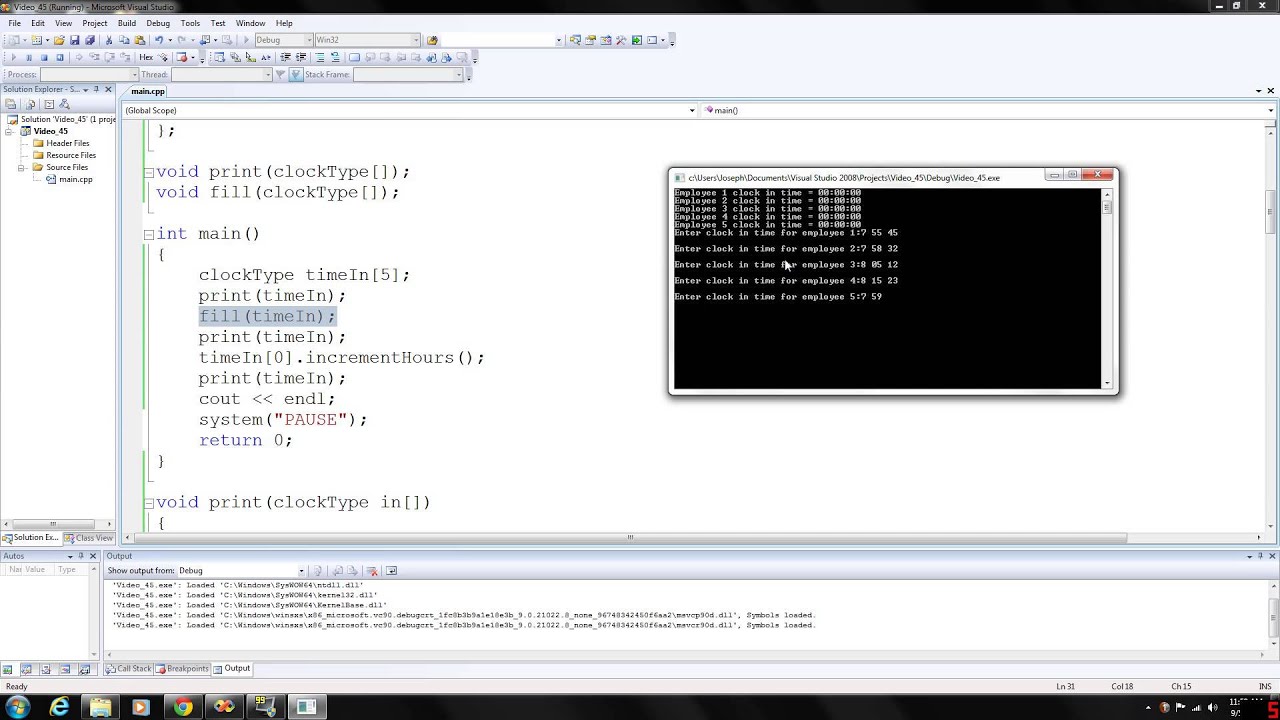Open Internet Explorer from the taskbar
Screen dimensions: 1280x720
click(x=60, y=707)
